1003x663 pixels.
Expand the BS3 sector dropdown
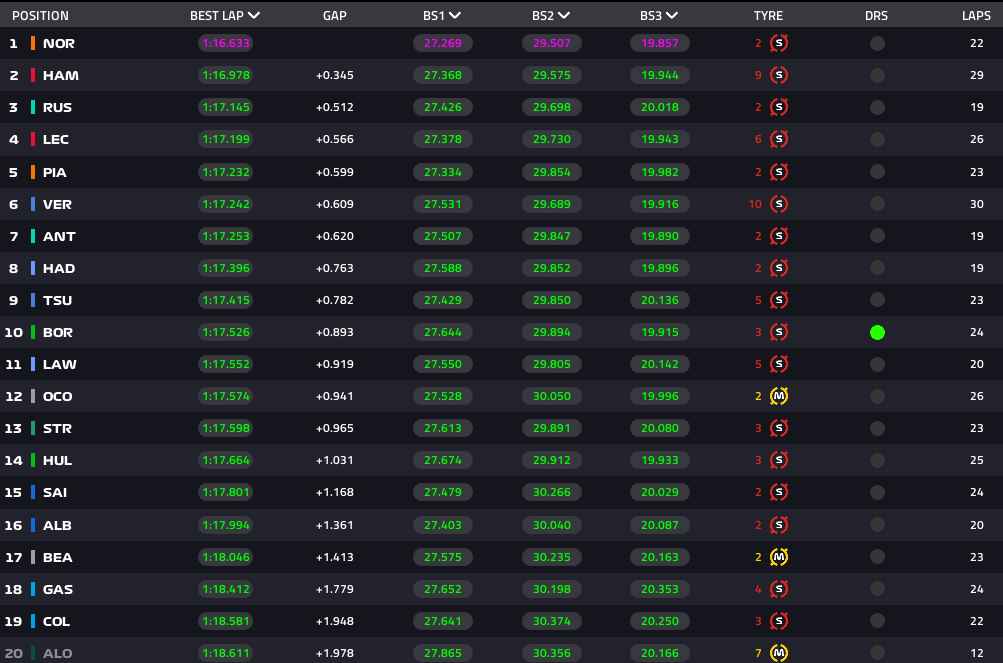click(x=671, y=16)
